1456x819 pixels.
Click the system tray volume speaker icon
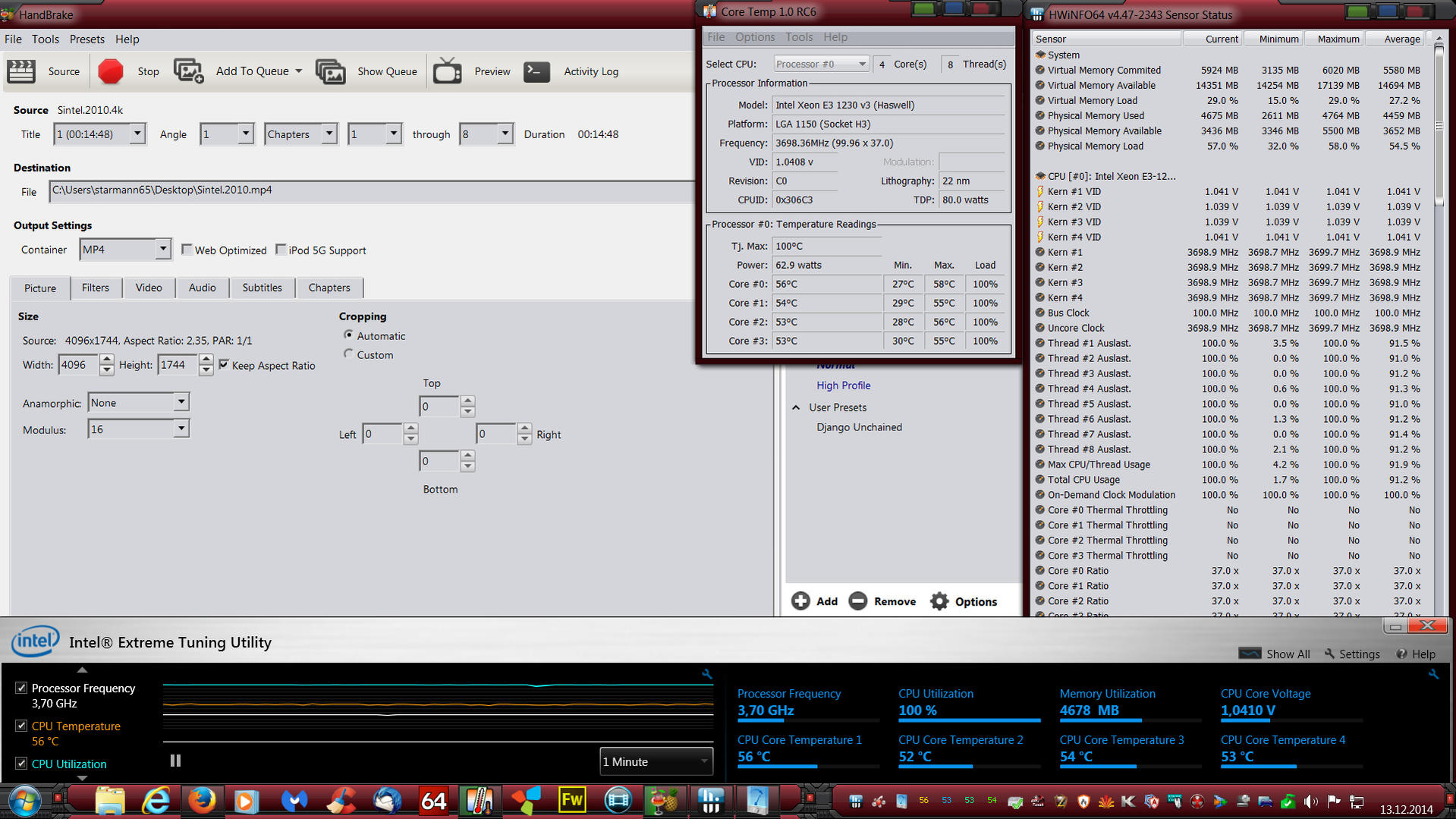tap(1310, 801)
